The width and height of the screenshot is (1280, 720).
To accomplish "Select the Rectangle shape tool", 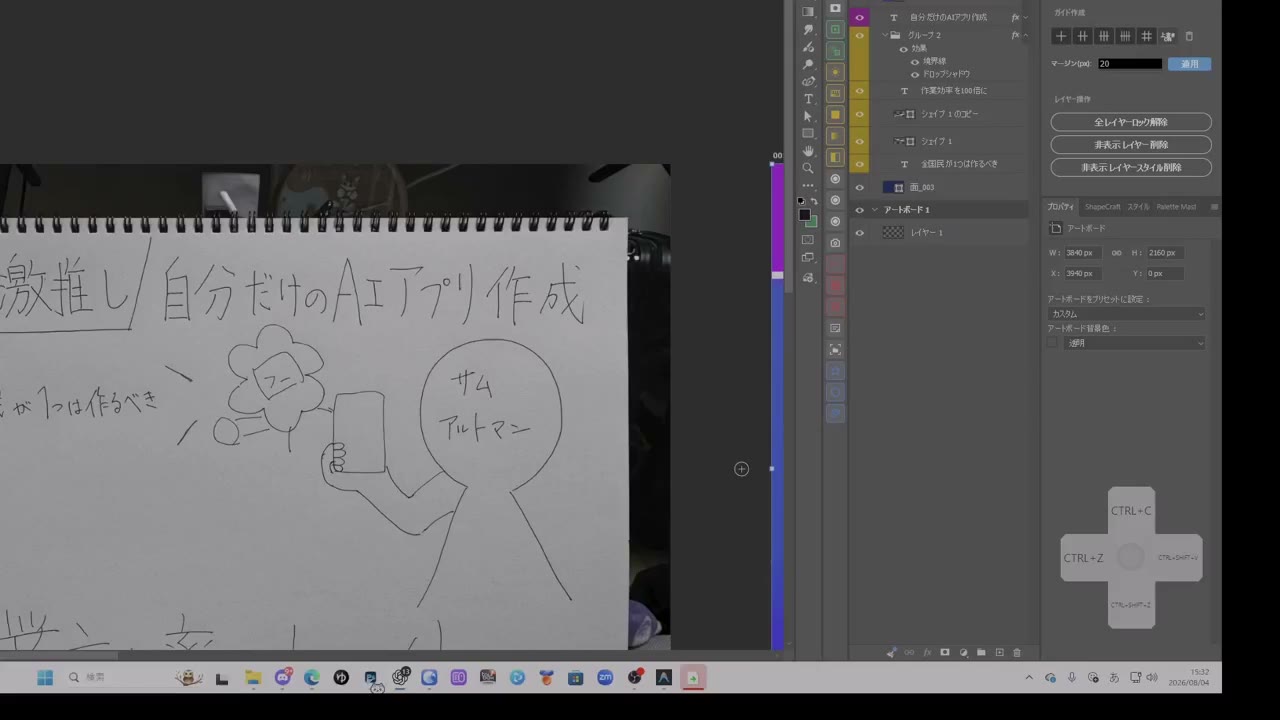I will click(808, 133).
